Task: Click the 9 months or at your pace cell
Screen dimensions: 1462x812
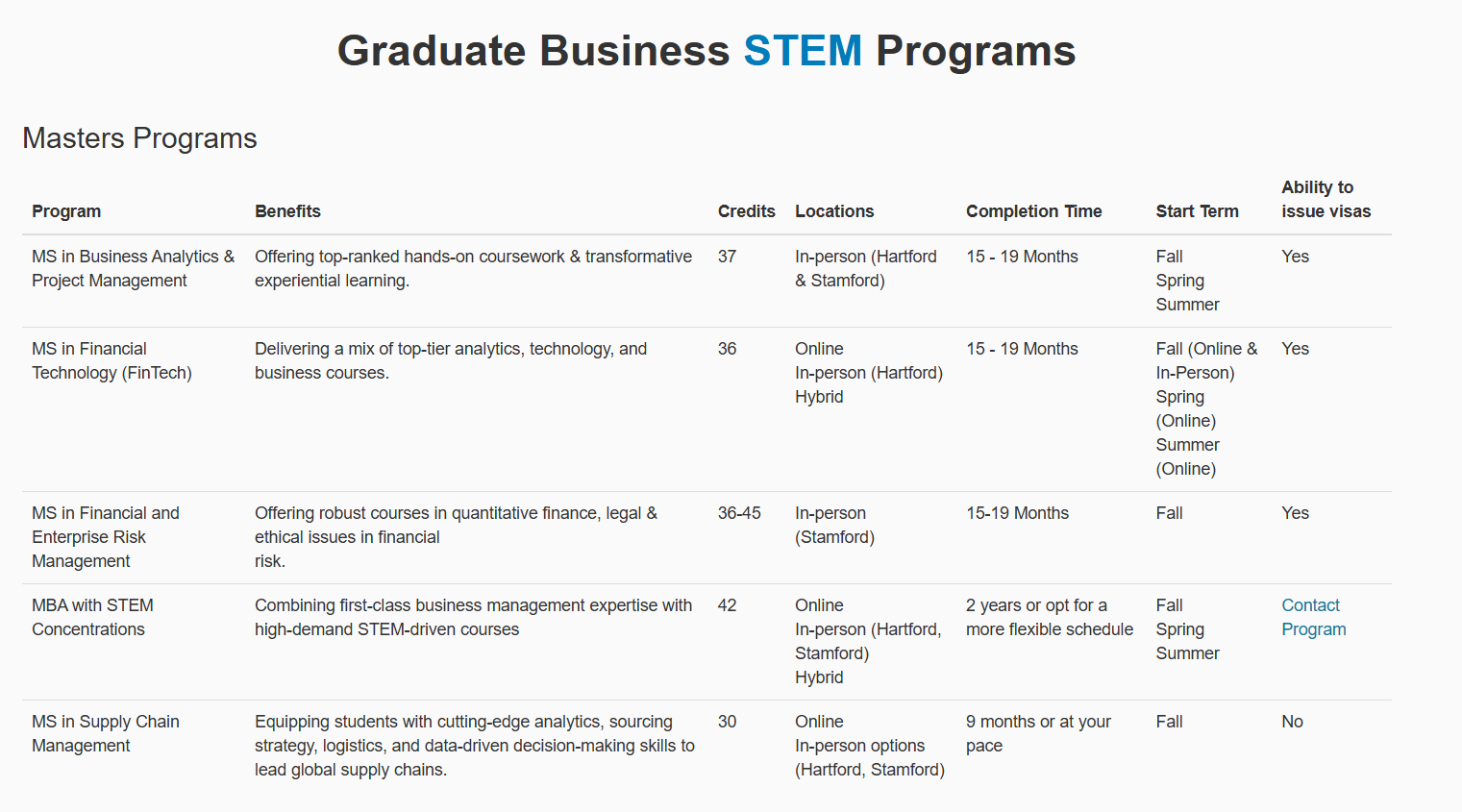Action: coord(1038,733)
